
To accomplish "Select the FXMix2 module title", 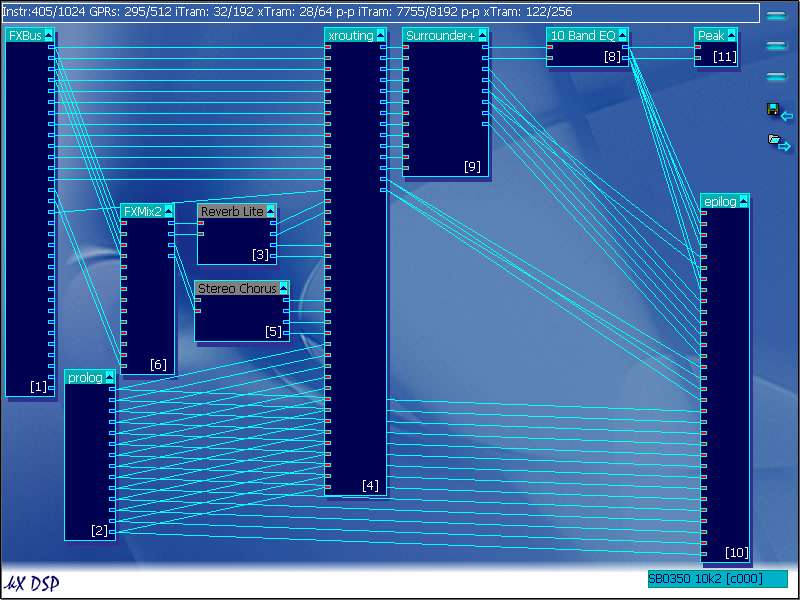I will 142,212.
